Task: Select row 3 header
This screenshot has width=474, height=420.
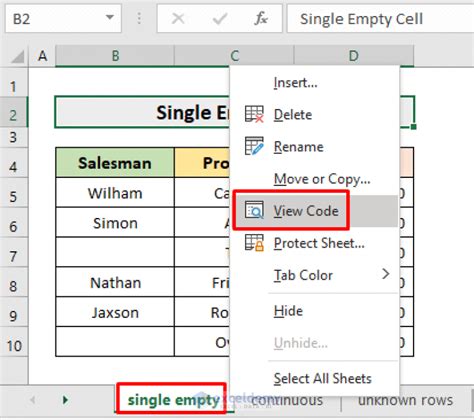Action: point(13,137)
